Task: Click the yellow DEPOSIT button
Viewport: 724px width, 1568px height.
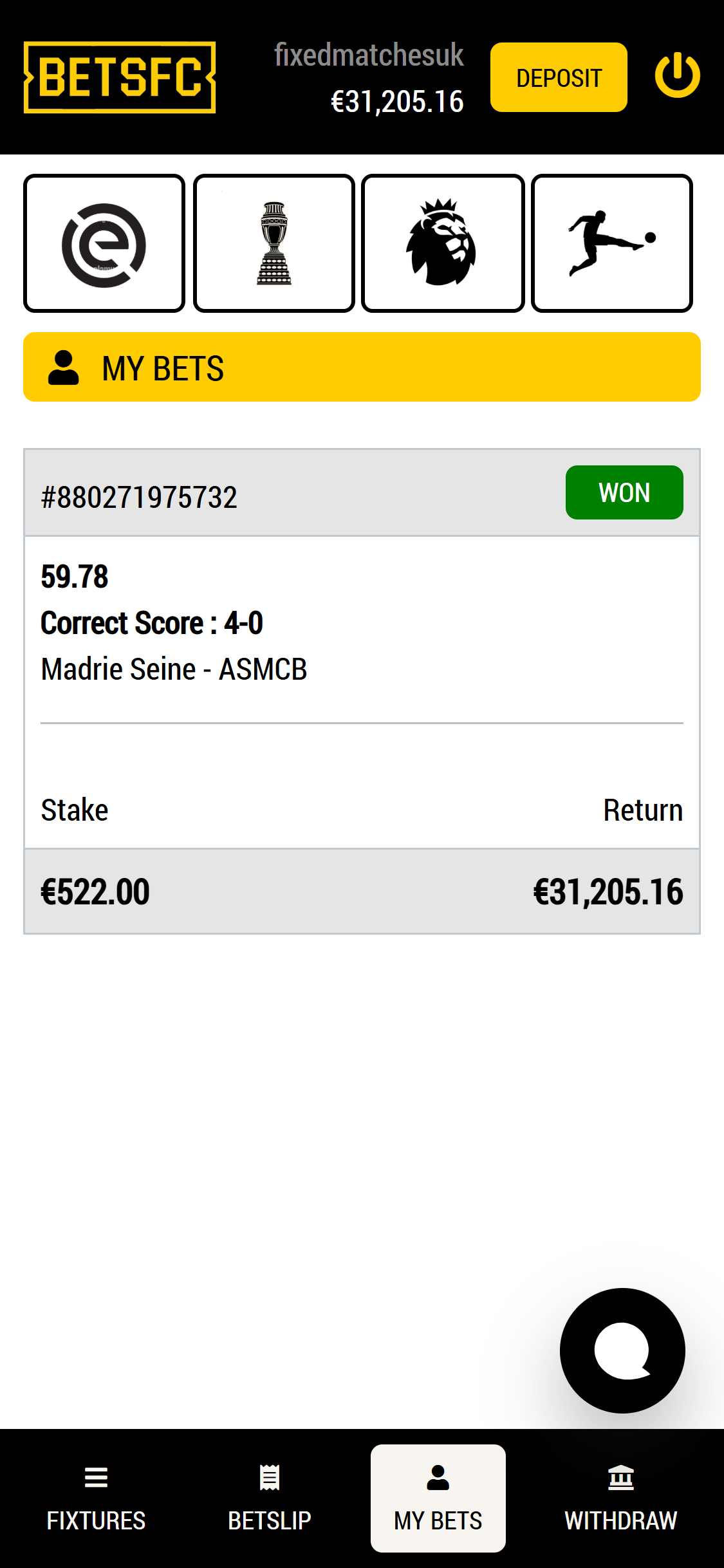Action: pyautogui.click(x=559, y=77)
